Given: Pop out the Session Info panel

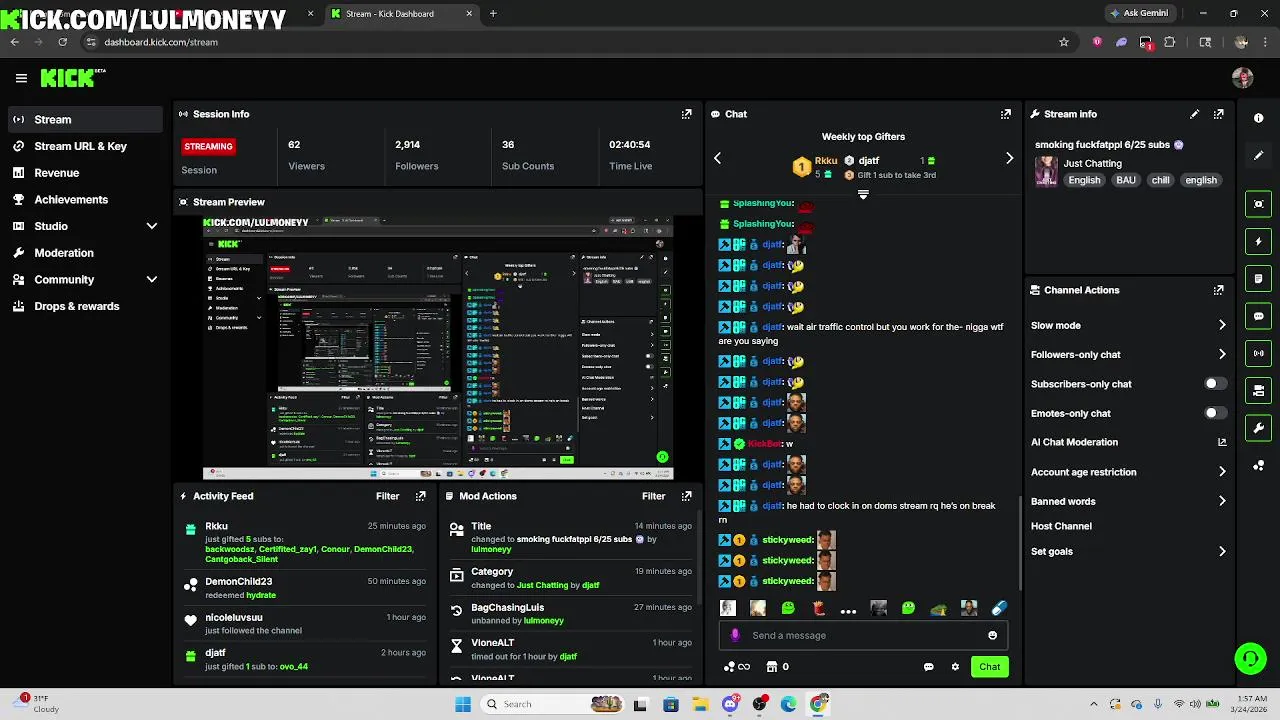Looking at the screenshot, I should click(x=686, y=114).
